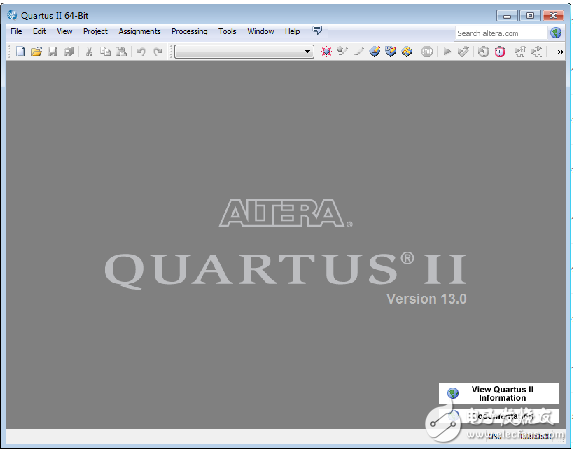
Task: Click the Documentation button under Quartus Information
Action: click(499, 416)
